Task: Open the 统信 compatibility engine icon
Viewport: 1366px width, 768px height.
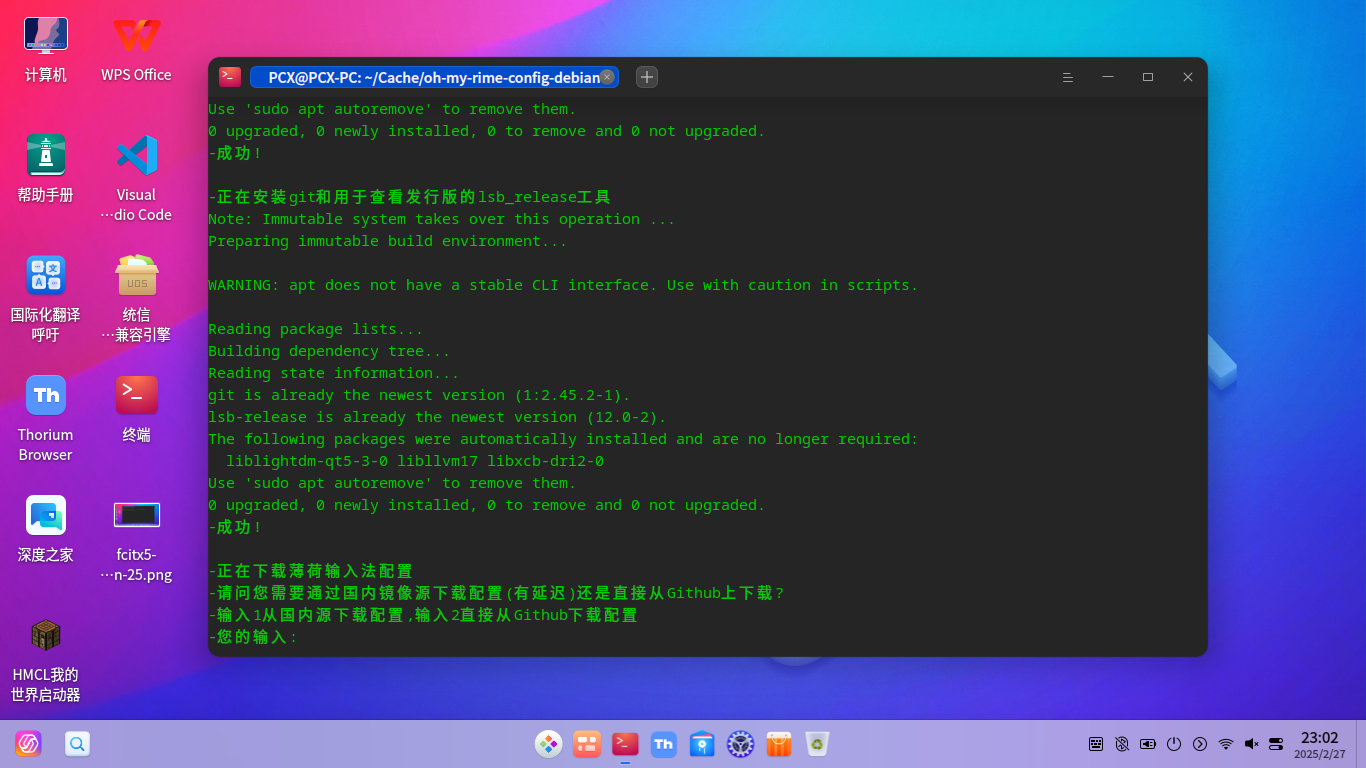Action: (136, 275)
